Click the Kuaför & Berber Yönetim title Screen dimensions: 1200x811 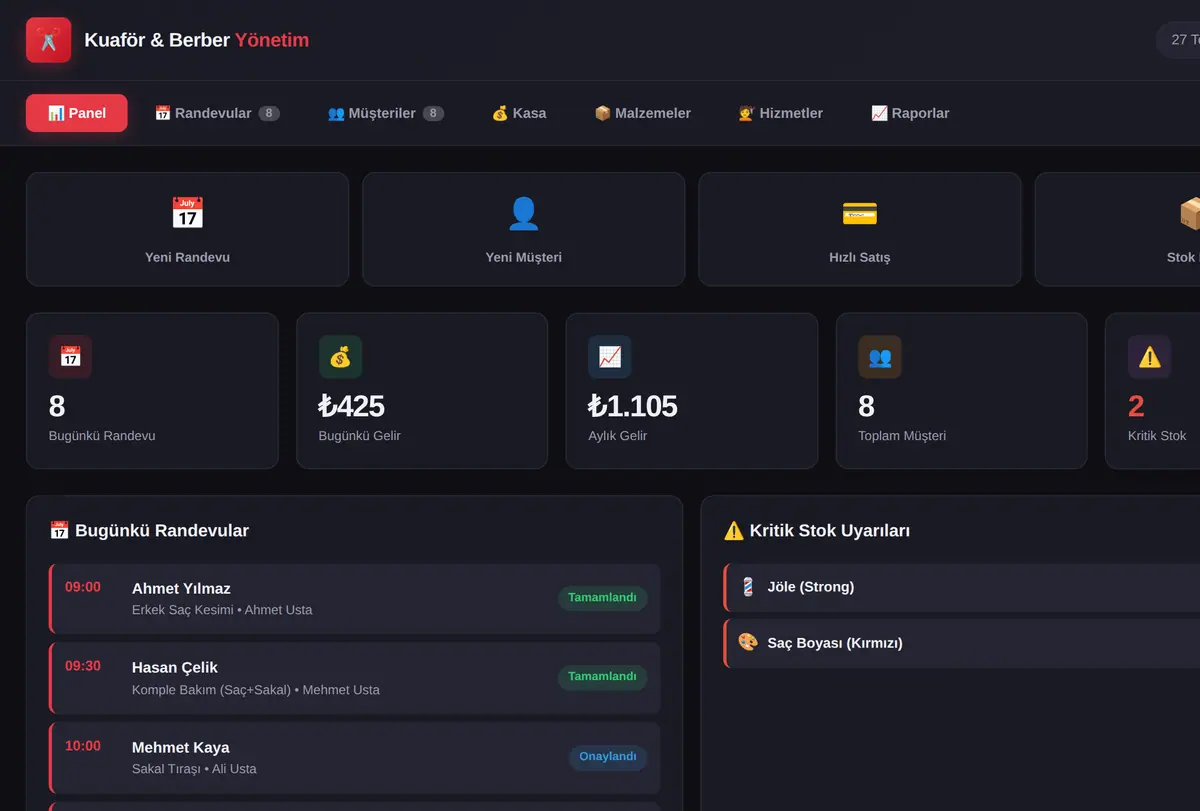[197, 40]
